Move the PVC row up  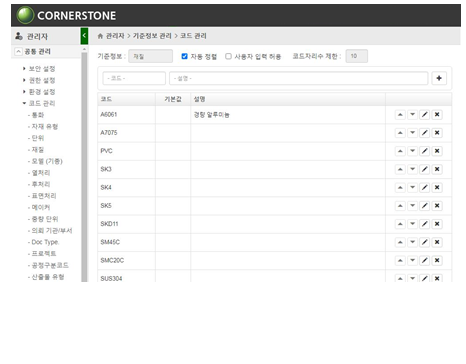(x=400, y=151)
